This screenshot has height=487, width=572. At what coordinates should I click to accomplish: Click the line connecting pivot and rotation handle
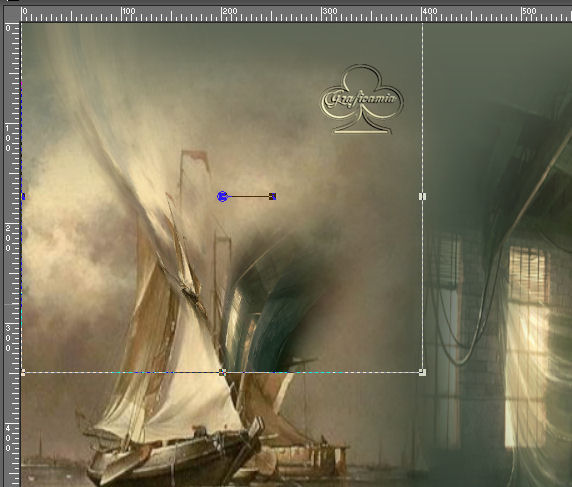coord(248,197)
